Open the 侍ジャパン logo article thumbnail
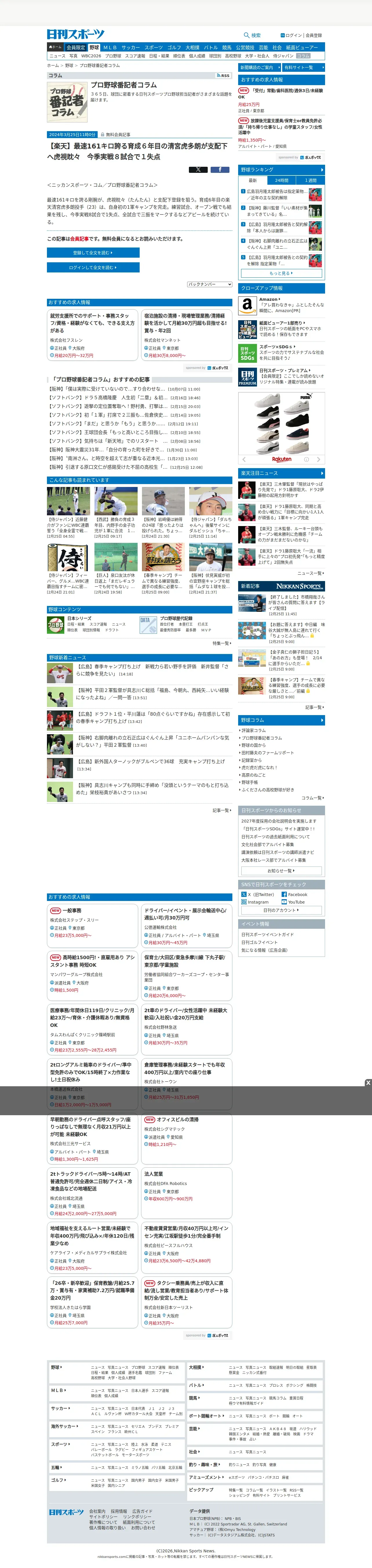Screen dimensions: 372x1568 [68, 557]
